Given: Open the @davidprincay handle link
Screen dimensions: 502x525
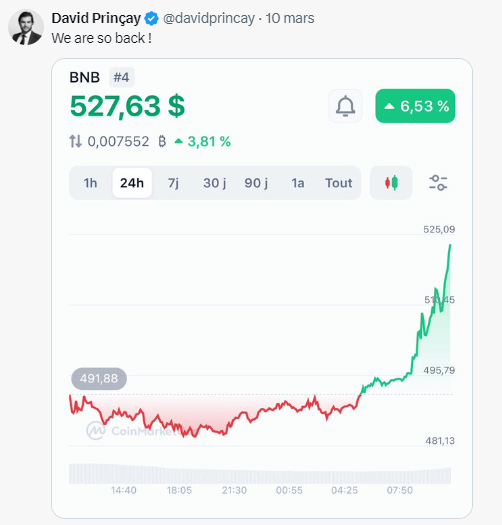Looking at the screenshot, I should (209, 18).
